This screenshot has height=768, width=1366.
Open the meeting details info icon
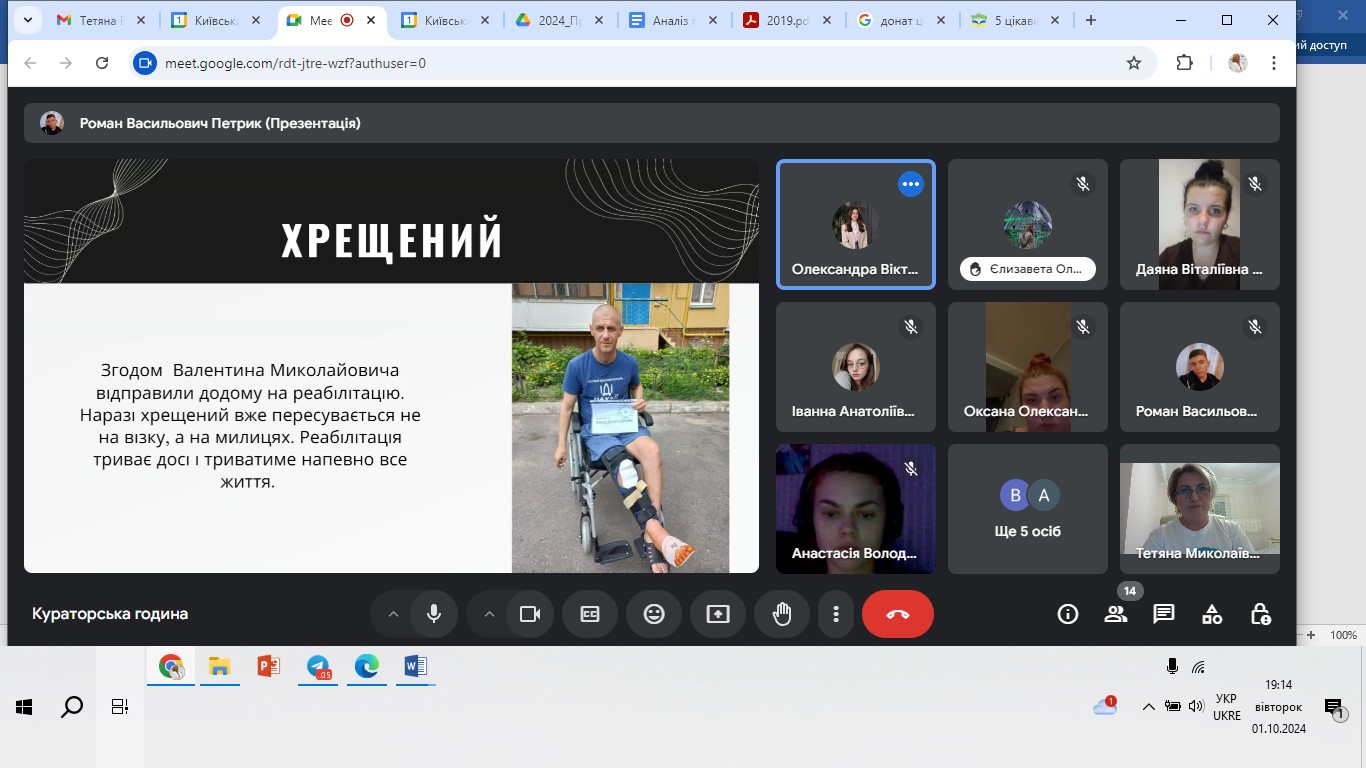1067,614
